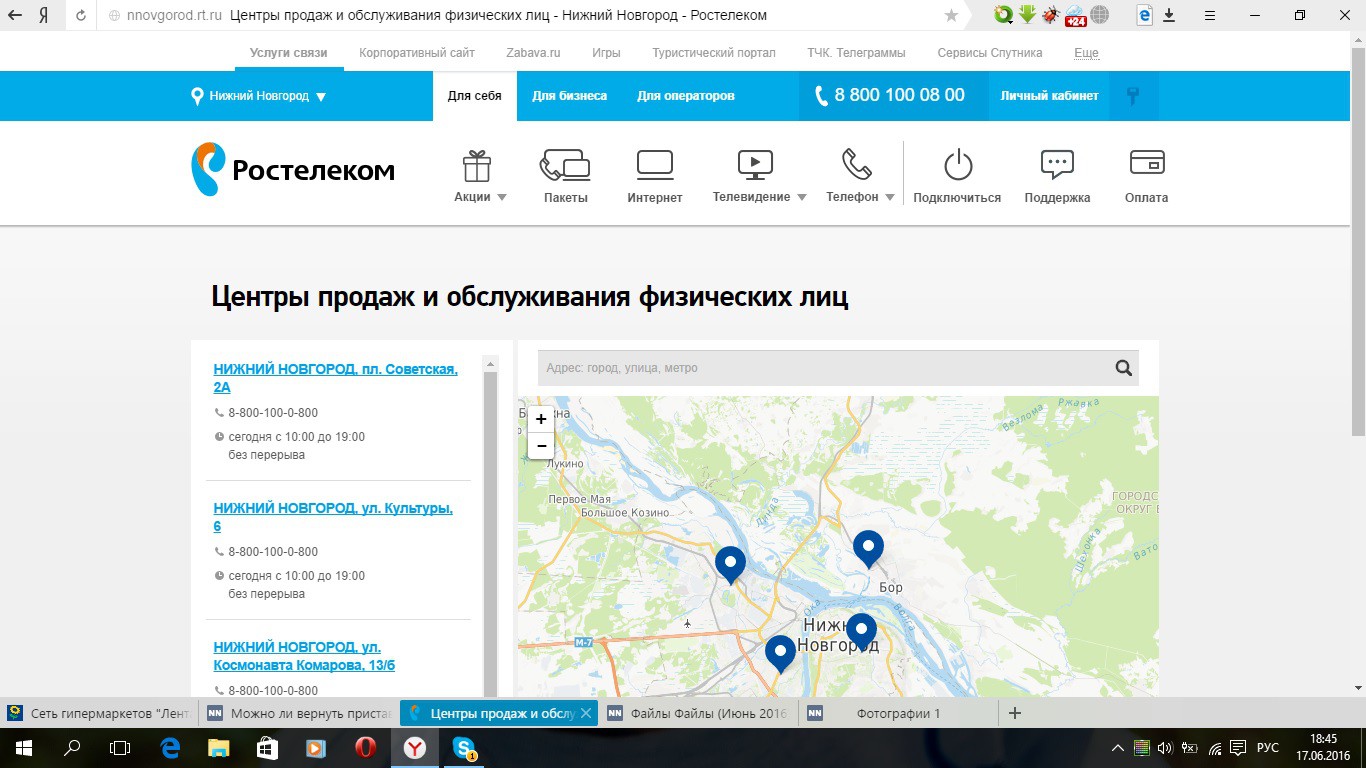Switch to Можно ли вернуть tab
Viewport: 1366px width, 768px height.
pyautogui.click(x=299, y=713)
